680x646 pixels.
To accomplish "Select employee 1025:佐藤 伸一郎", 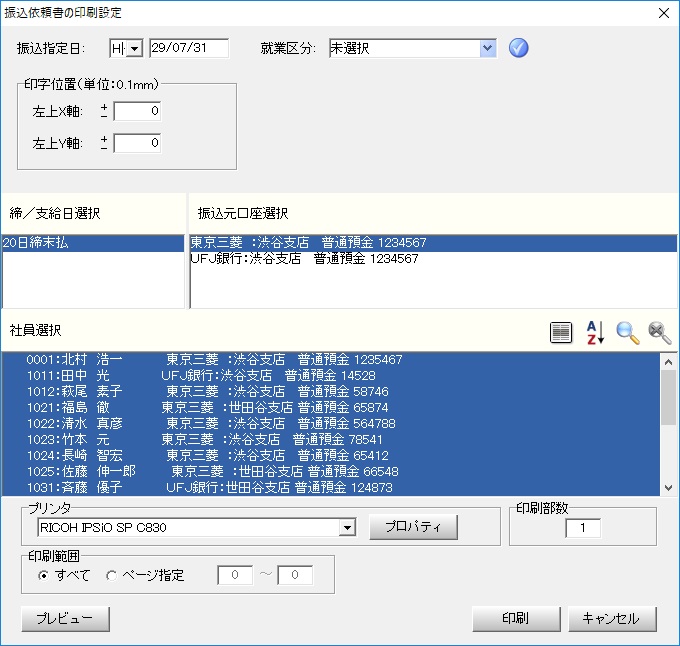I will click(x=331, y=472).
